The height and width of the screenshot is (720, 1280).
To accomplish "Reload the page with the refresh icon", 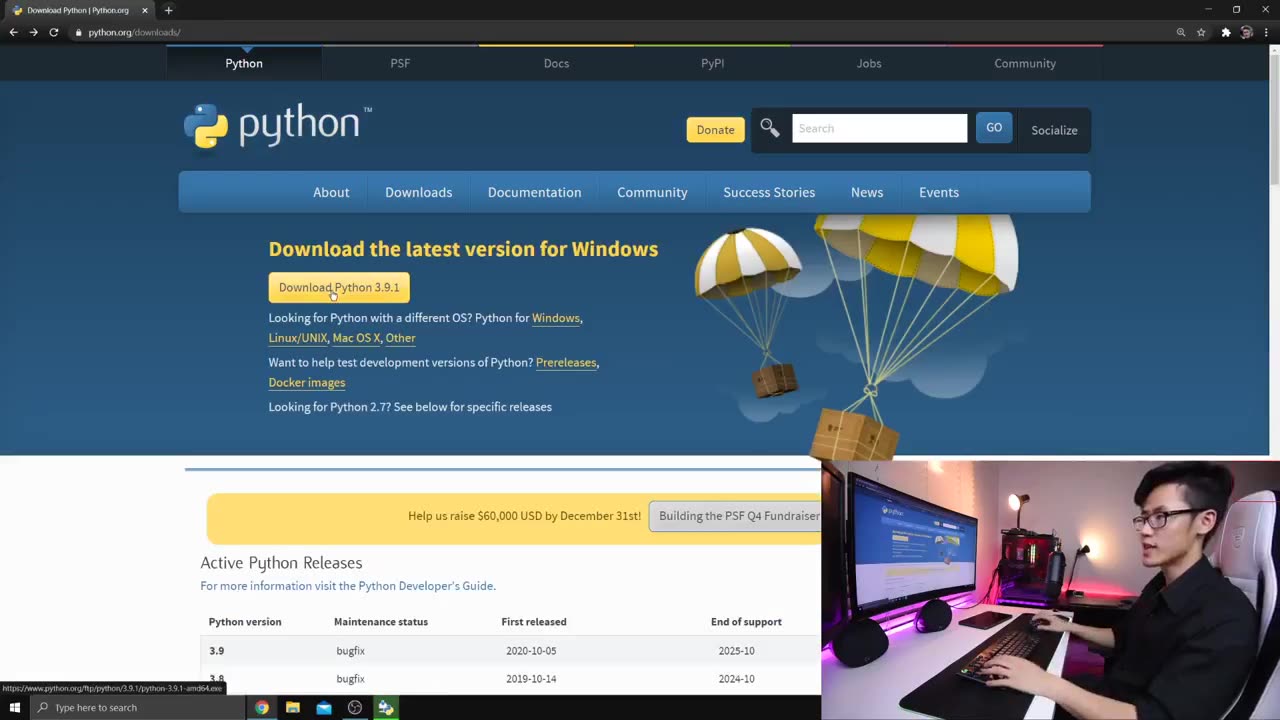I will (54, 32).
